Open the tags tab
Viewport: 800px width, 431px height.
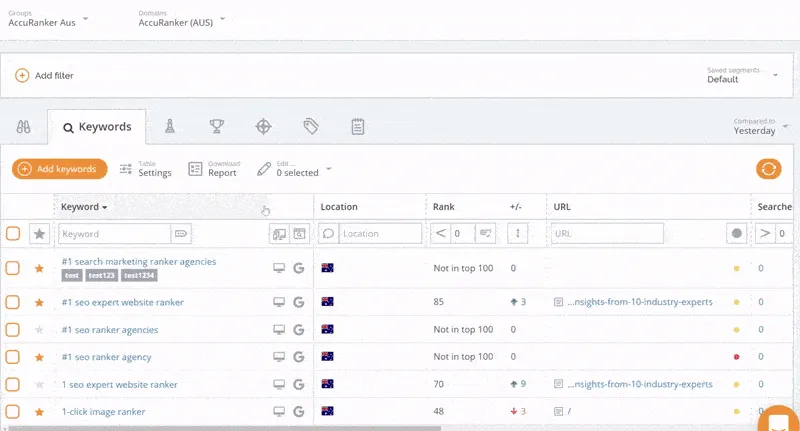coord(311,126)
